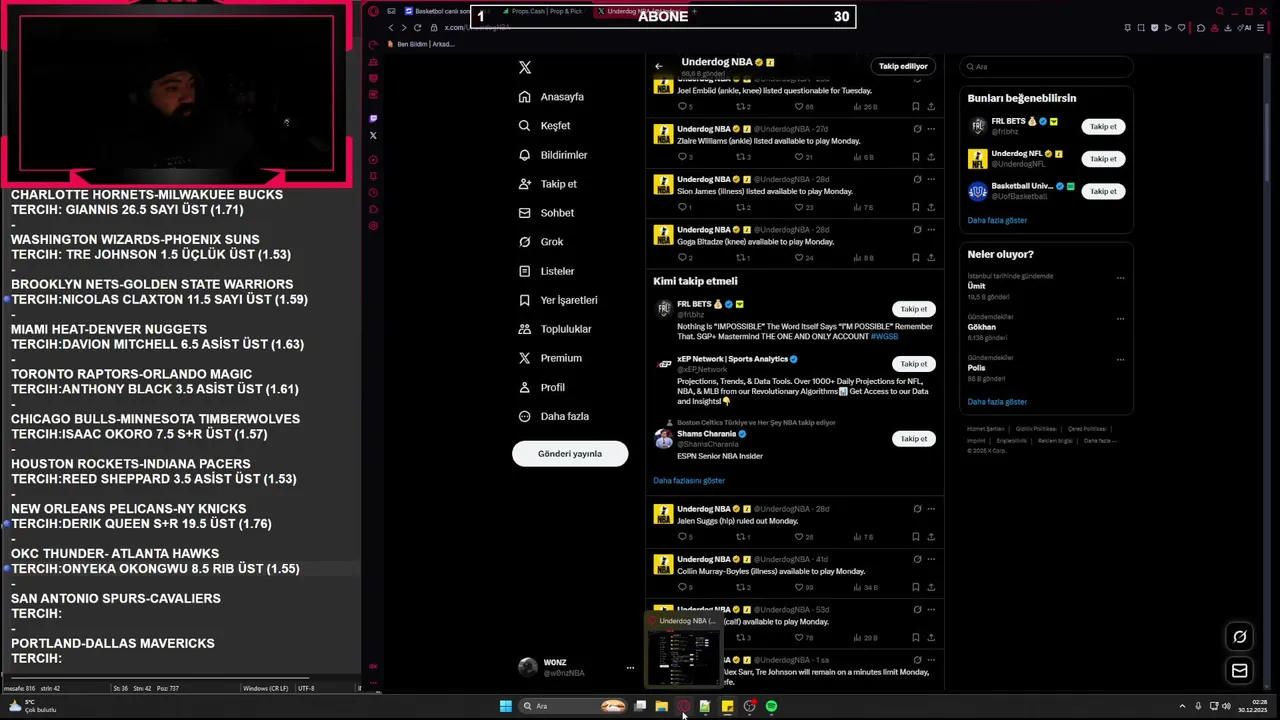Open floating Grok button
Screen dimensions: 1280x720
(x=1240, y=637)
